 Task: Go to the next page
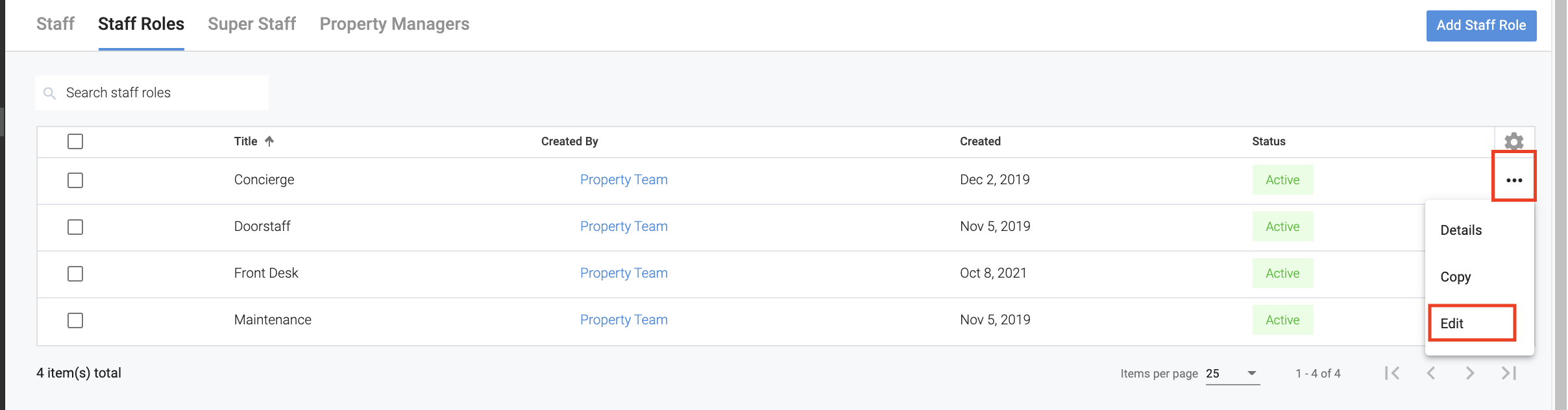(1470, 373)
